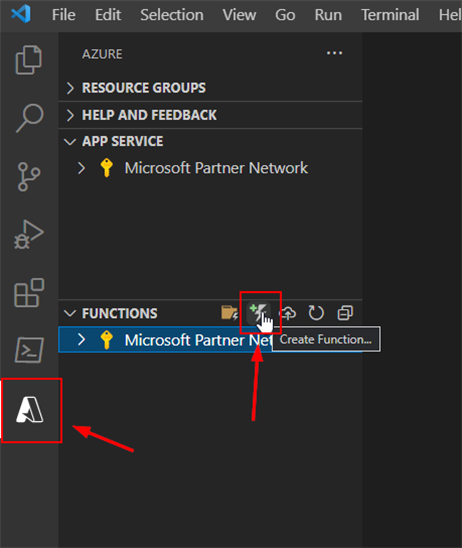This screenshot has height=548, width=462.
Task: Click the Create Function lightning icon
Action: [x=259, y=312]
